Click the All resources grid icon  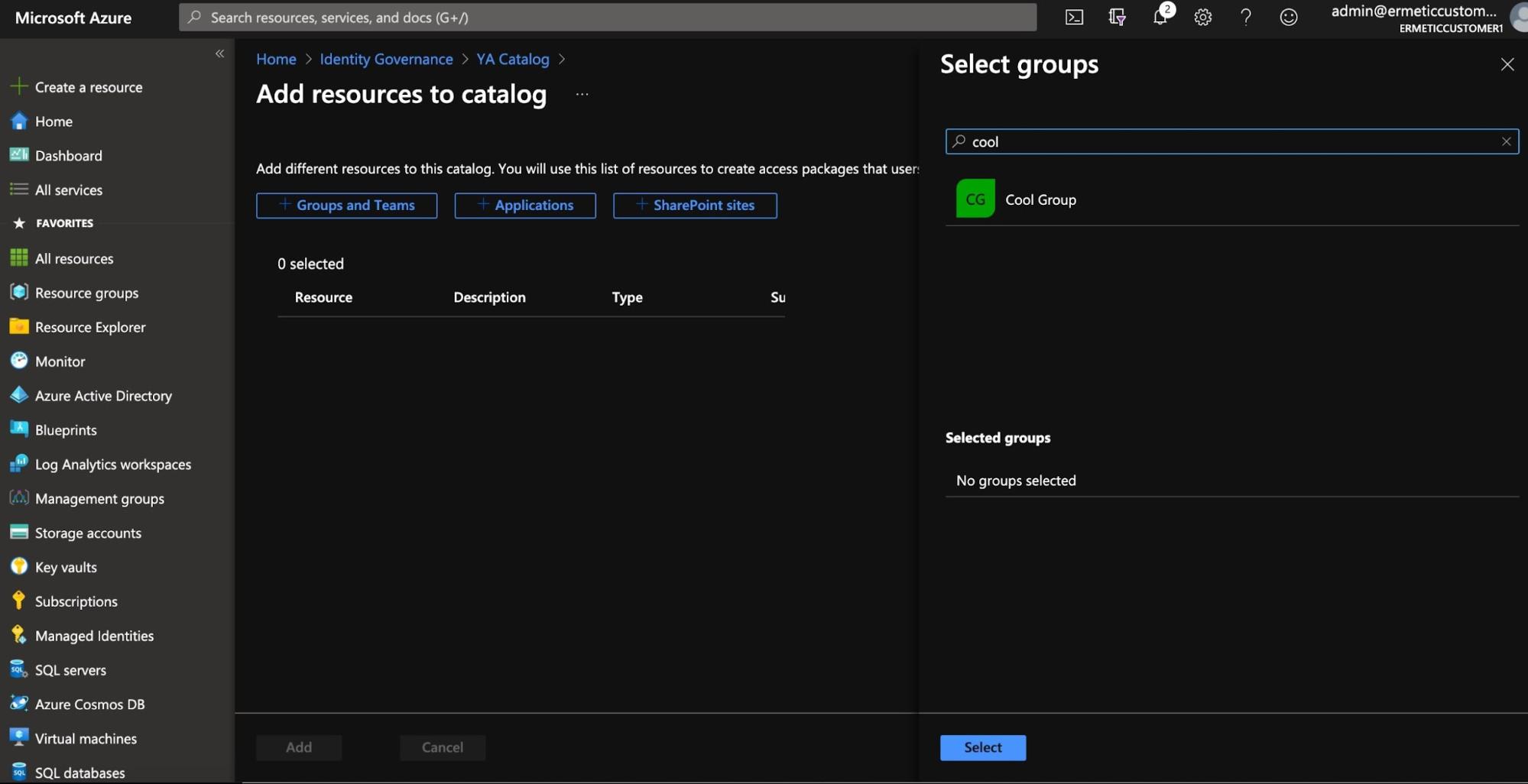click(19, 258)
